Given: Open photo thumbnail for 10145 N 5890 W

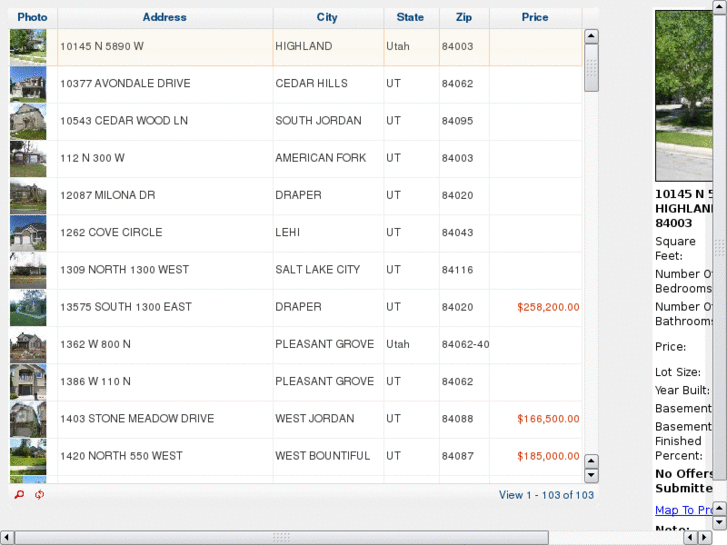Looking at the screenshot, I should click(x=28, y=47).
